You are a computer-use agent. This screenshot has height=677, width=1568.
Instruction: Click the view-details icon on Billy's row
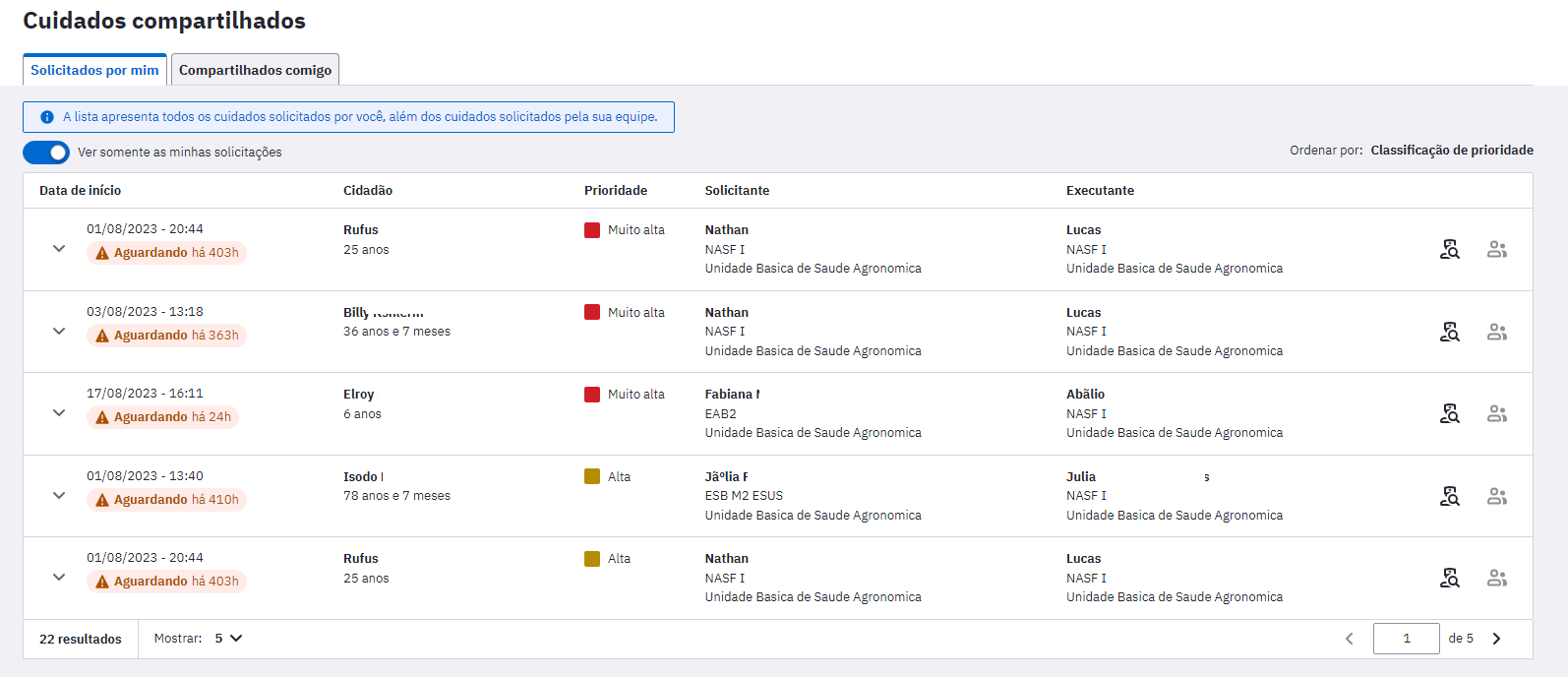tap(1449, 333)
